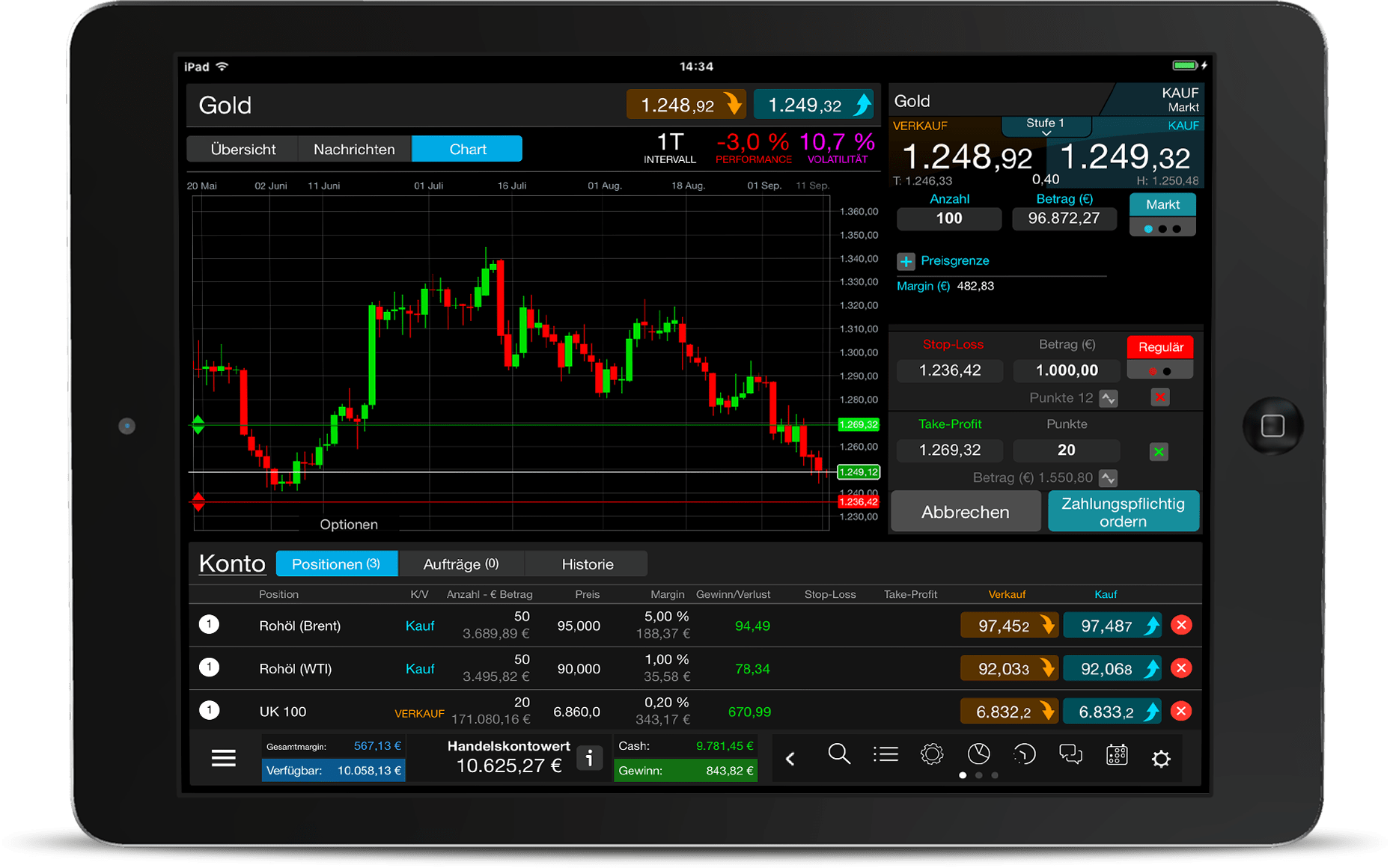The height and width of the screenshot is (868, 1390).
Task: Click the Rohöl (Brent) position count badge
Action: (210, 624)
